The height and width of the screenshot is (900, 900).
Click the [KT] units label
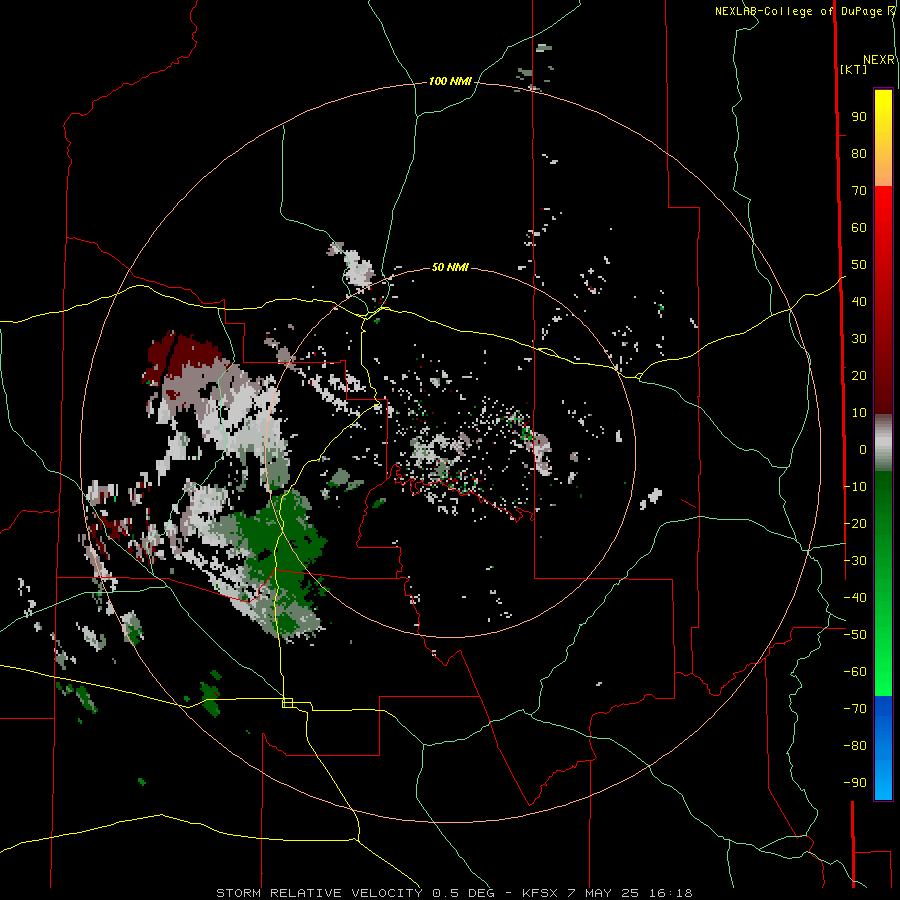pyautogui.click(x=854, y=69)
